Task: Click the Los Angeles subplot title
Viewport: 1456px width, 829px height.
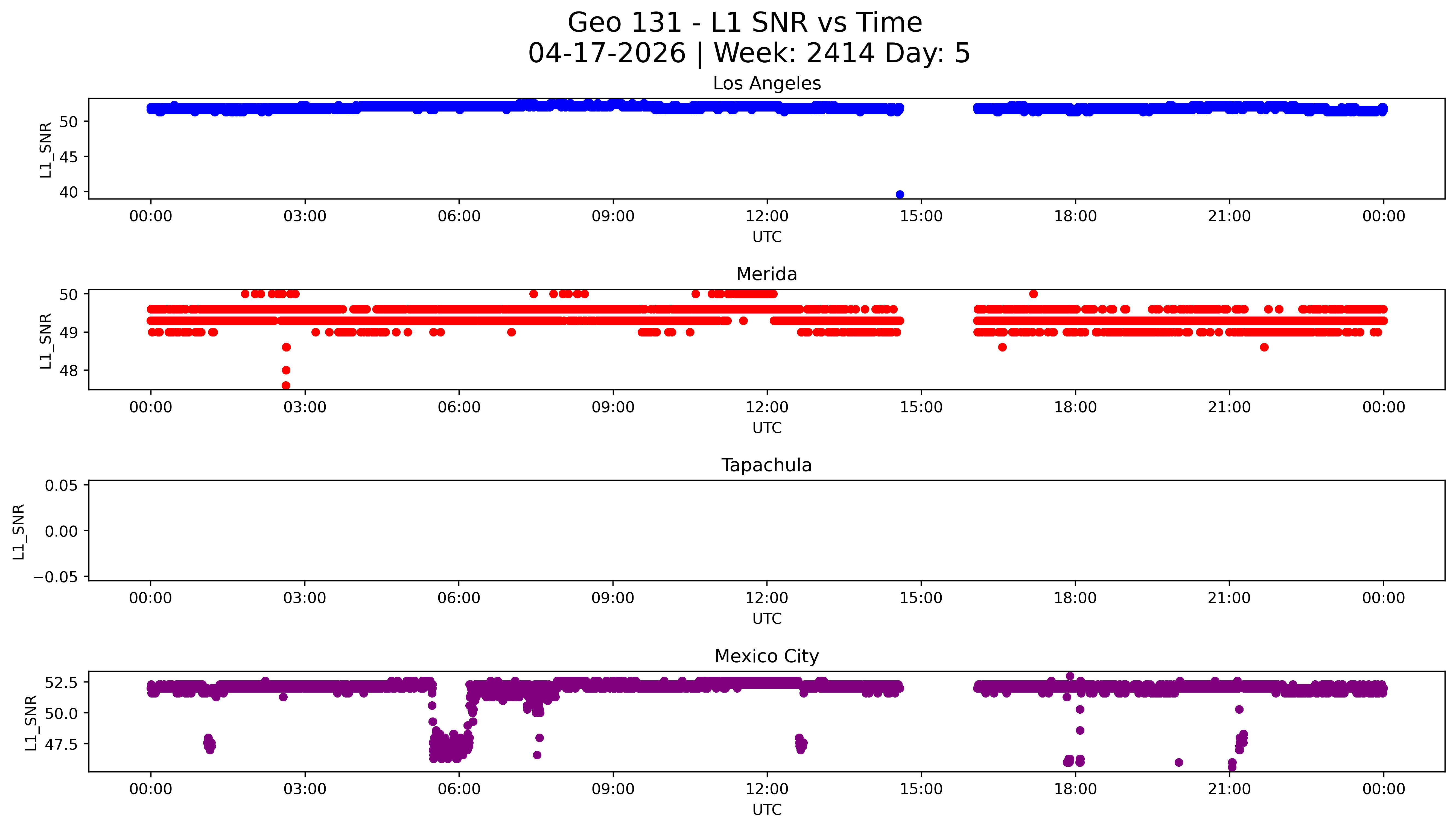Action: click(766, 84)
